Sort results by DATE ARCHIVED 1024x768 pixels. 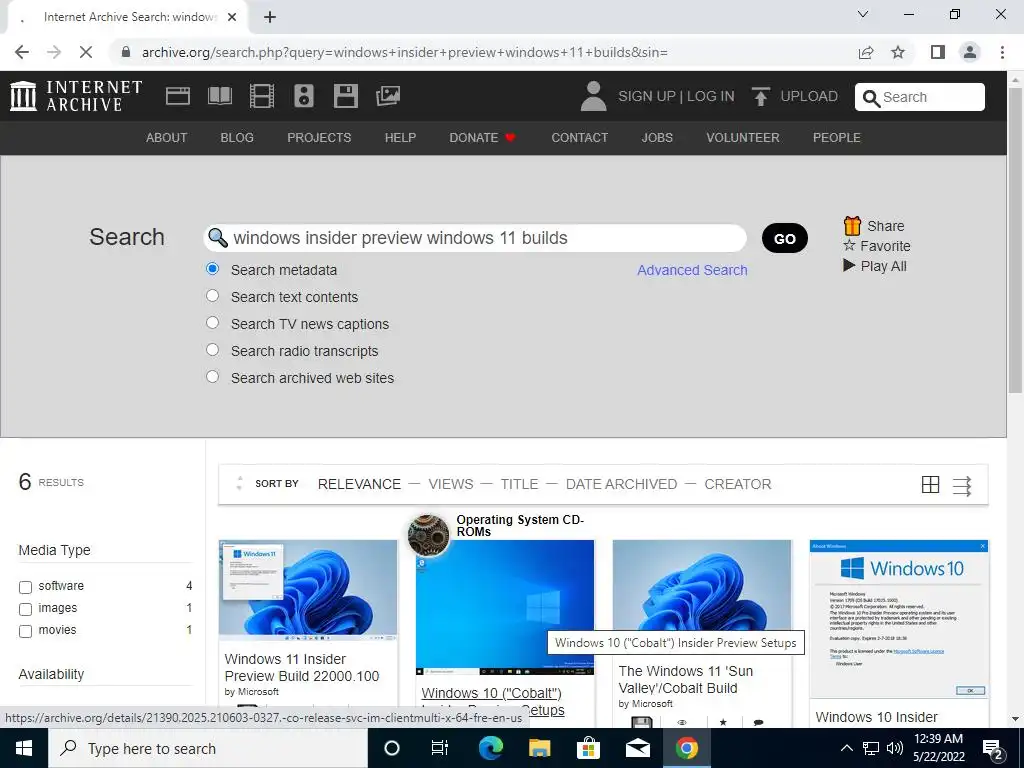coord(621,484)
